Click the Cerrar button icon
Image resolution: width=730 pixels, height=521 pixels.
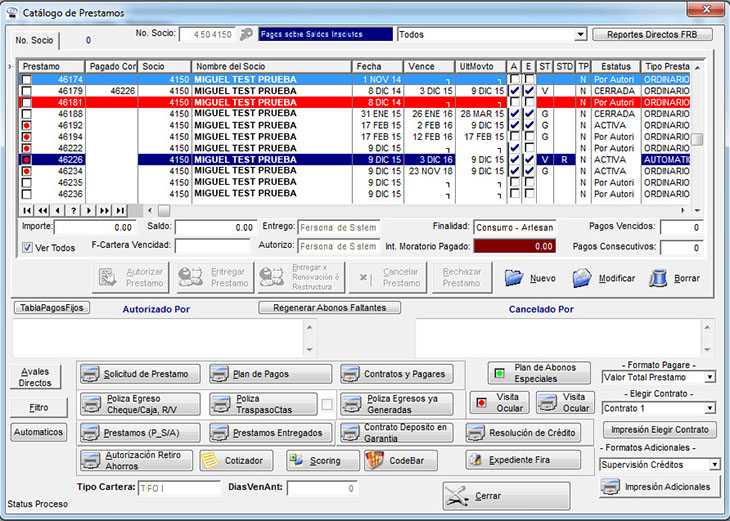458,496
